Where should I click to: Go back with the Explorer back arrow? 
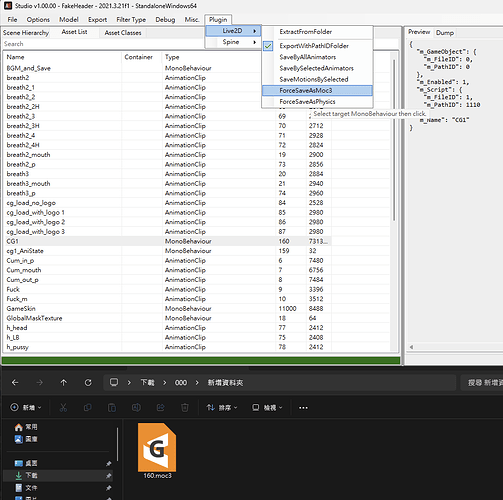coord(15,383)
